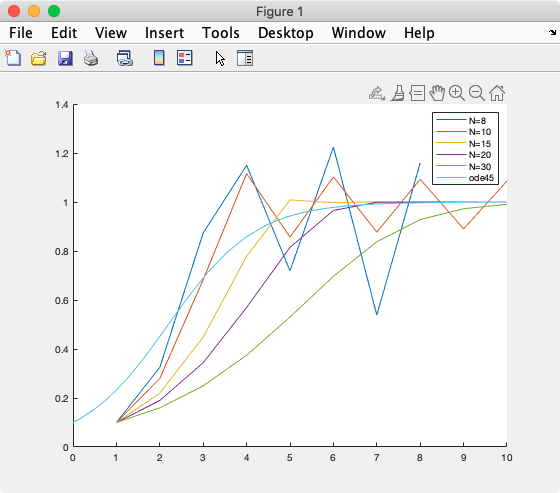560x493 pixels.
Task: Click the Figure 1 window title
Action: [280, 11]
